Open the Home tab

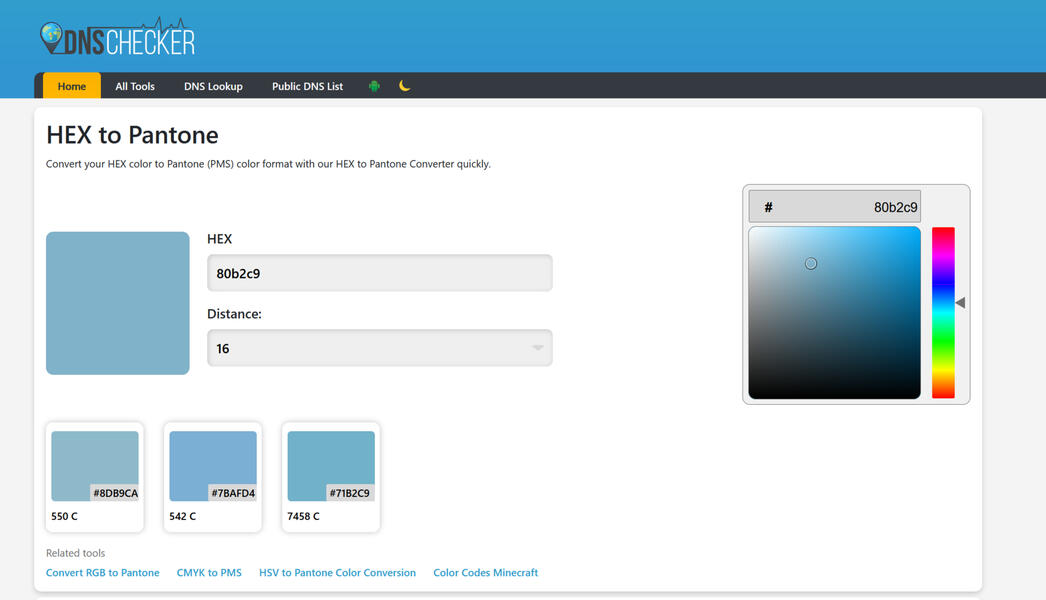pos(71,86)
